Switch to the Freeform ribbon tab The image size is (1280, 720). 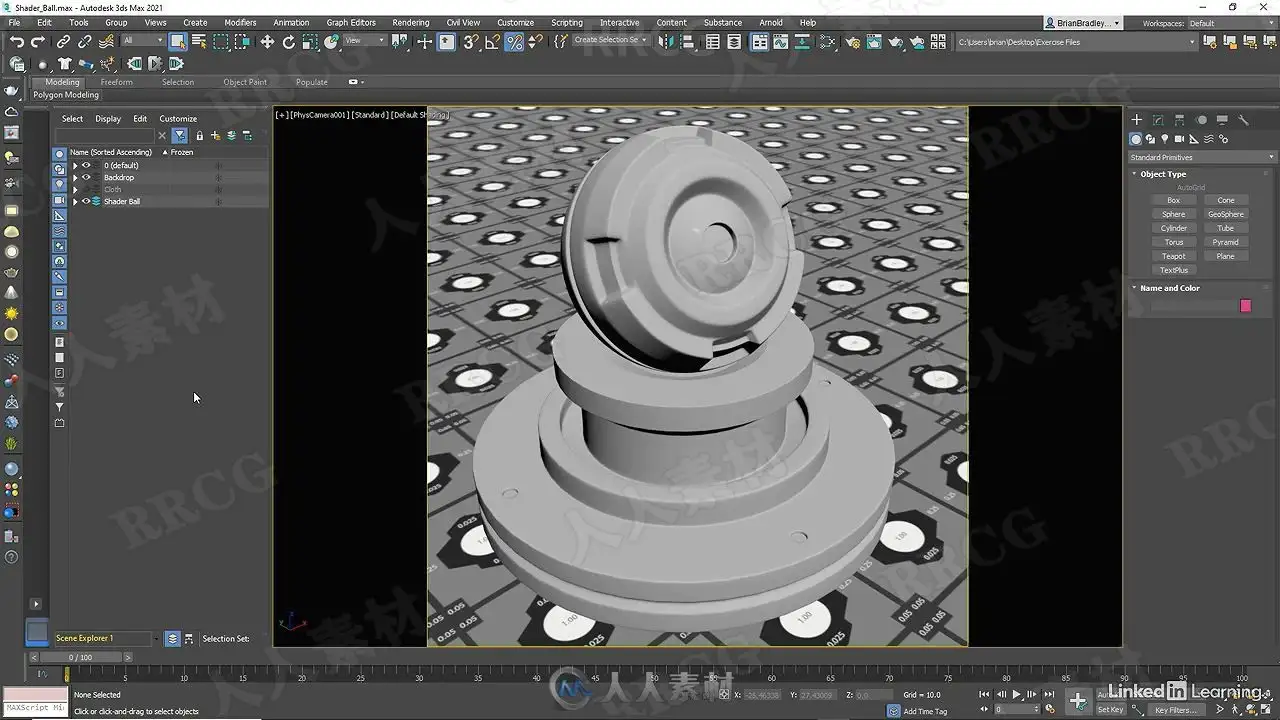pos(116,82)
